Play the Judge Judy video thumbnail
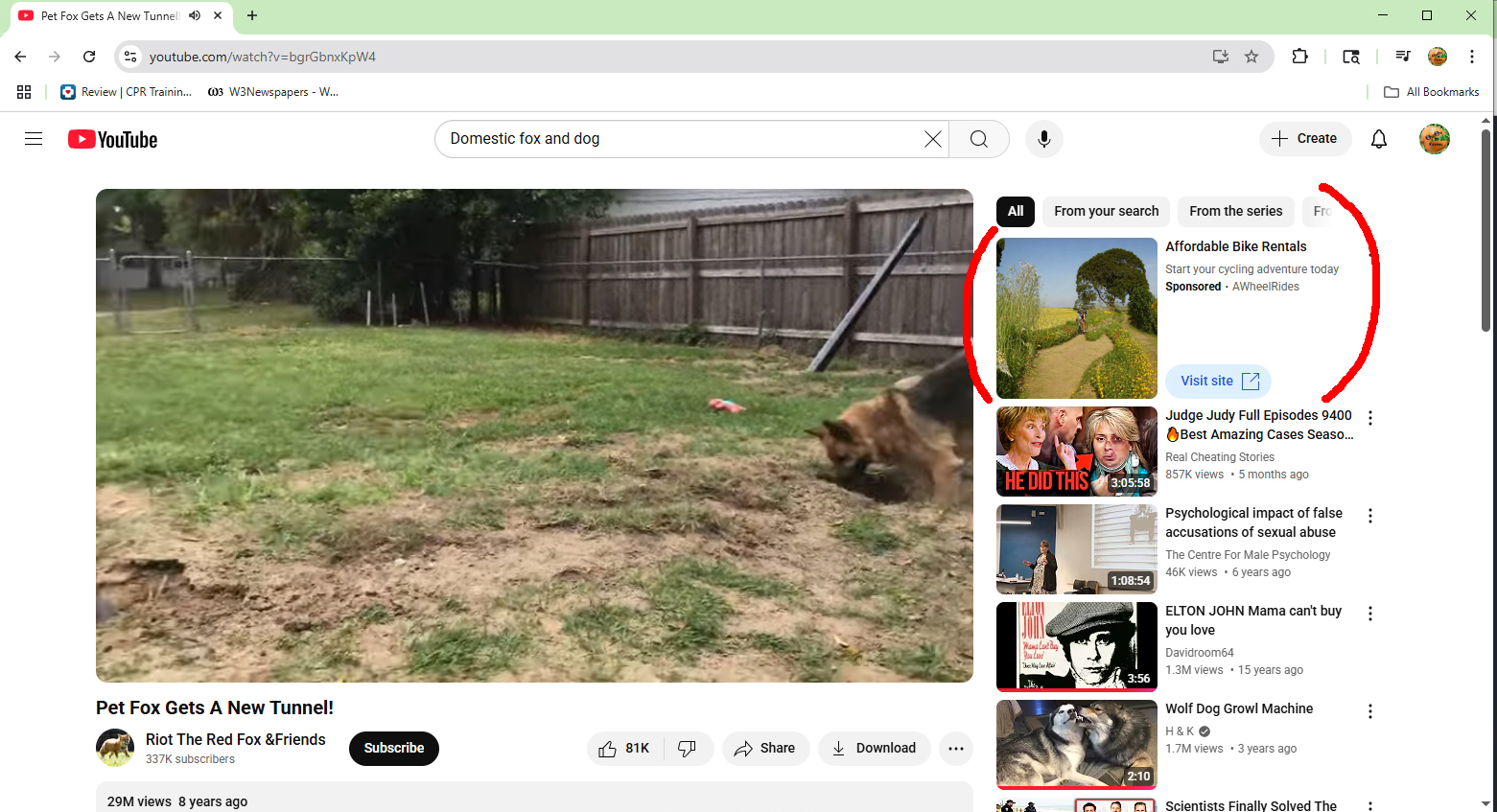The height and width of the screenshot is (812, 1497). (x=1077, y=452)
